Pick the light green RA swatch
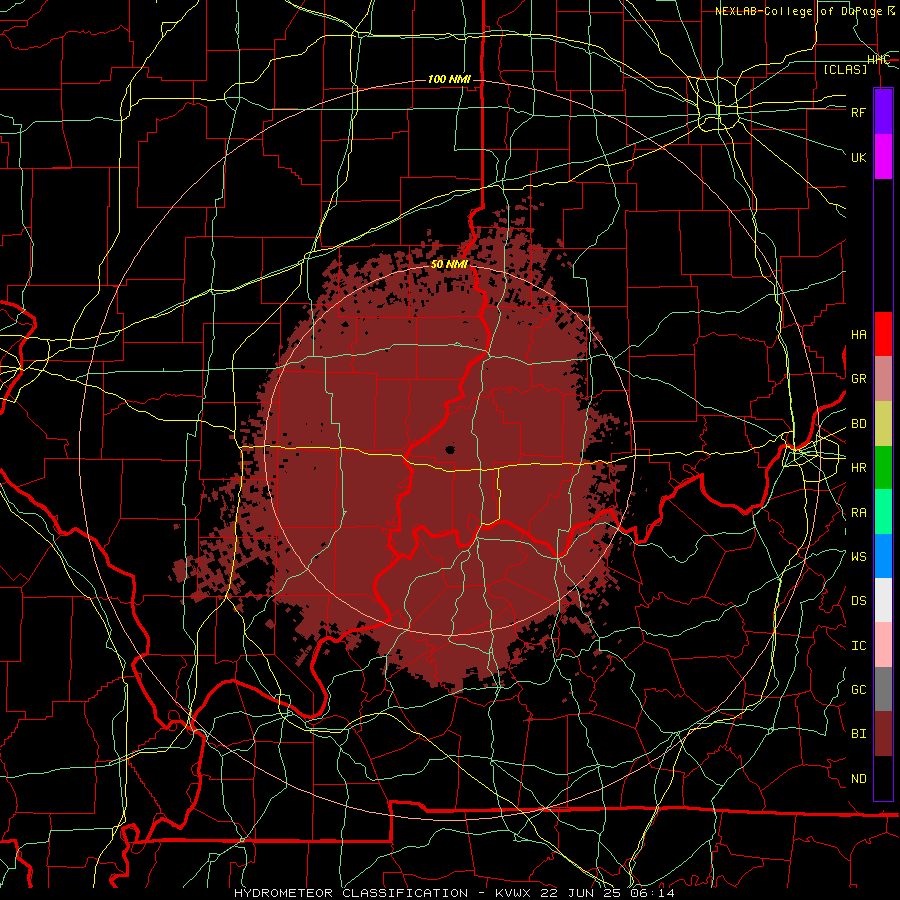The image size is (900, 900). click(x=883, y=512)
